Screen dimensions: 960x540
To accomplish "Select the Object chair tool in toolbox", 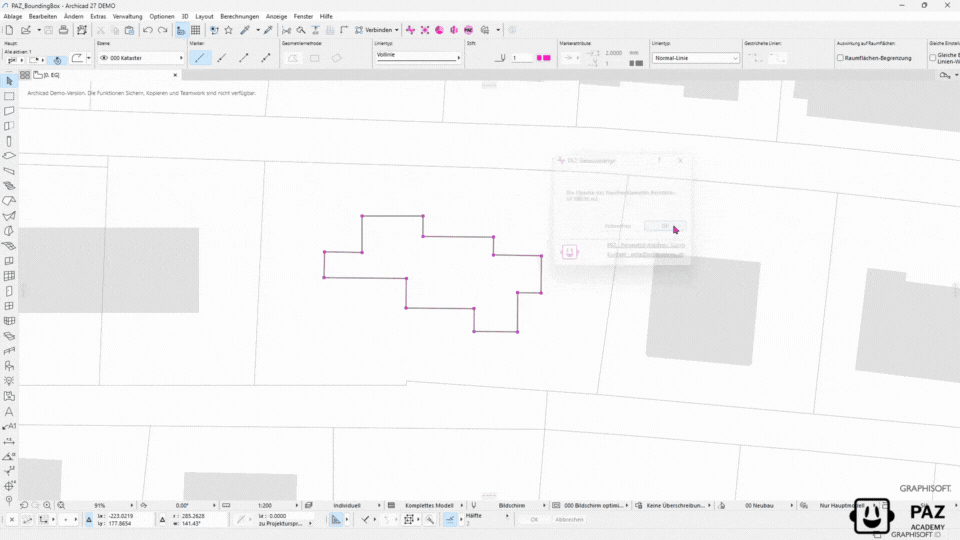I will coord(9,366).
